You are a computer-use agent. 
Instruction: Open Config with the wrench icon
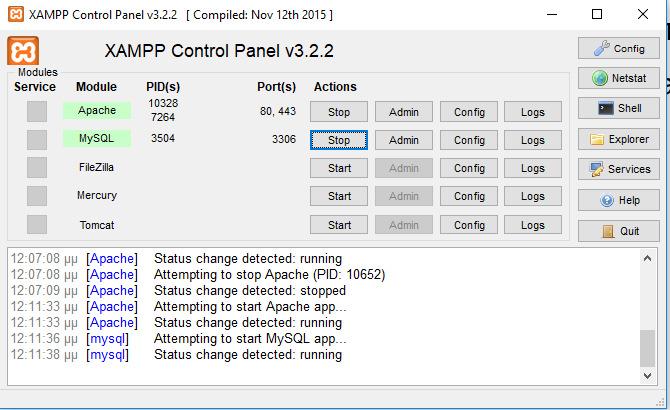tap(619, 48)
